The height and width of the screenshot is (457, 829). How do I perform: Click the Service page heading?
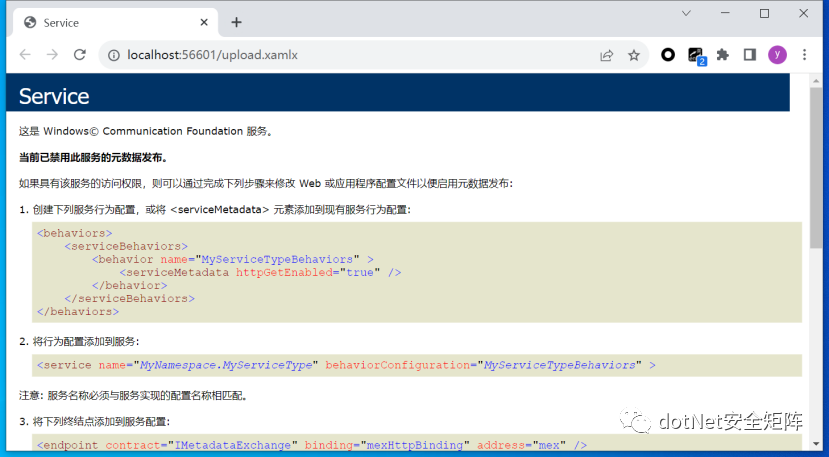54,96
